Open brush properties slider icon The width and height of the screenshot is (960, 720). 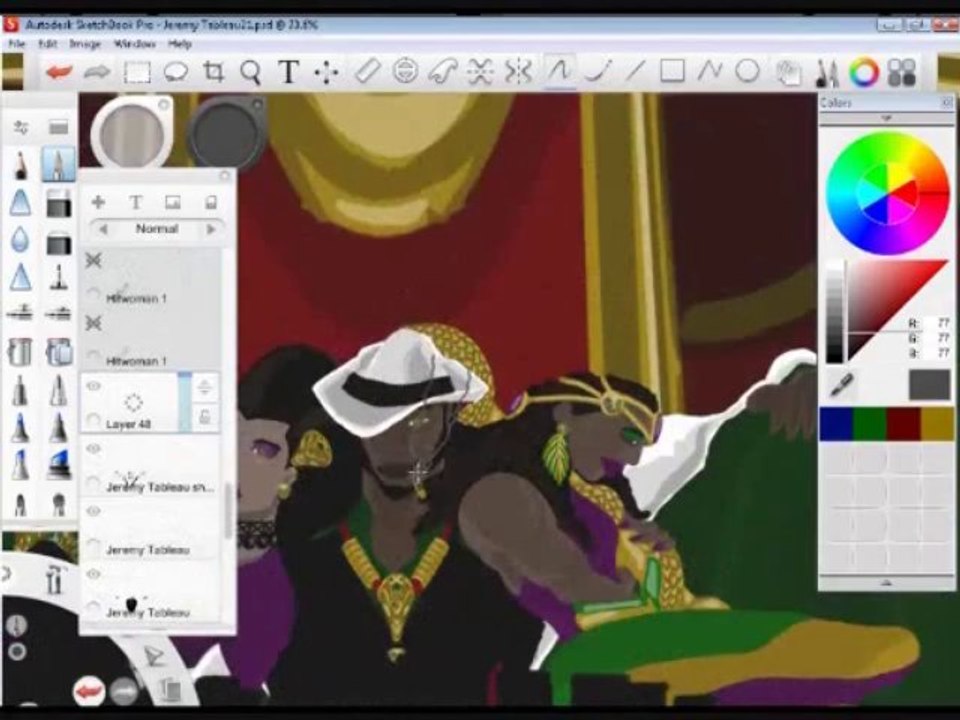tap(21, 127)
